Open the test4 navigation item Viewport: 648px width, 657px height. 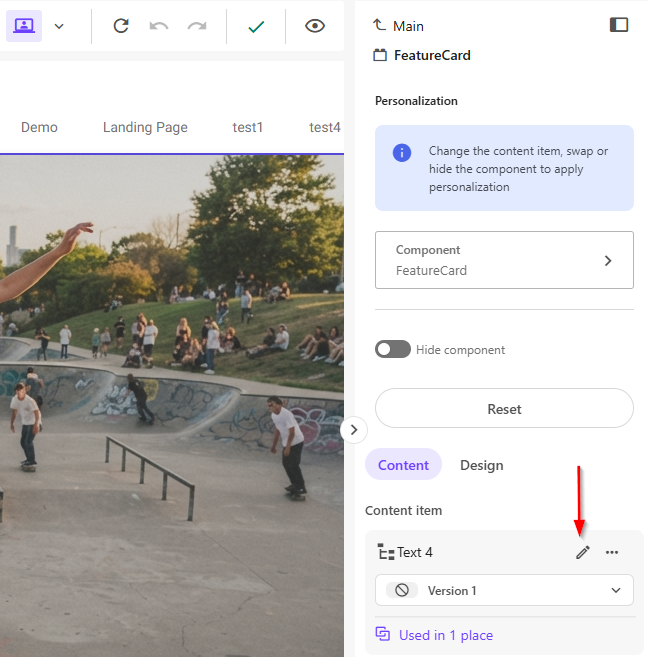coord(325,127)
